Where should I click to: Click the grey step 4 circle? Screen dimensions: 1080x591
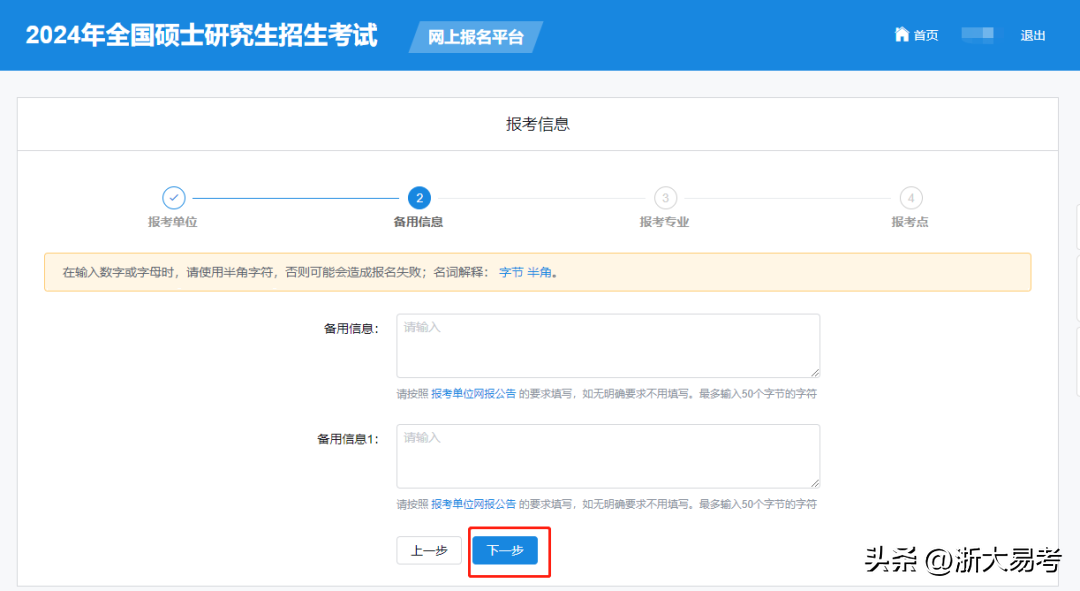click(x=910, y=198)
